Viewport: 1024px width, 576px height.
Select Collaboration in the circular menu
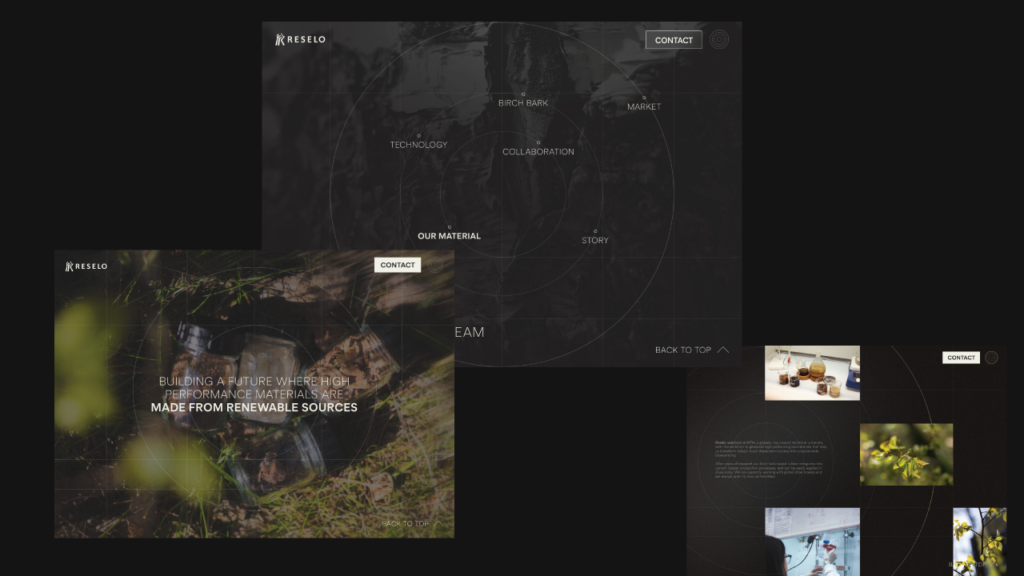coord(538,152)
